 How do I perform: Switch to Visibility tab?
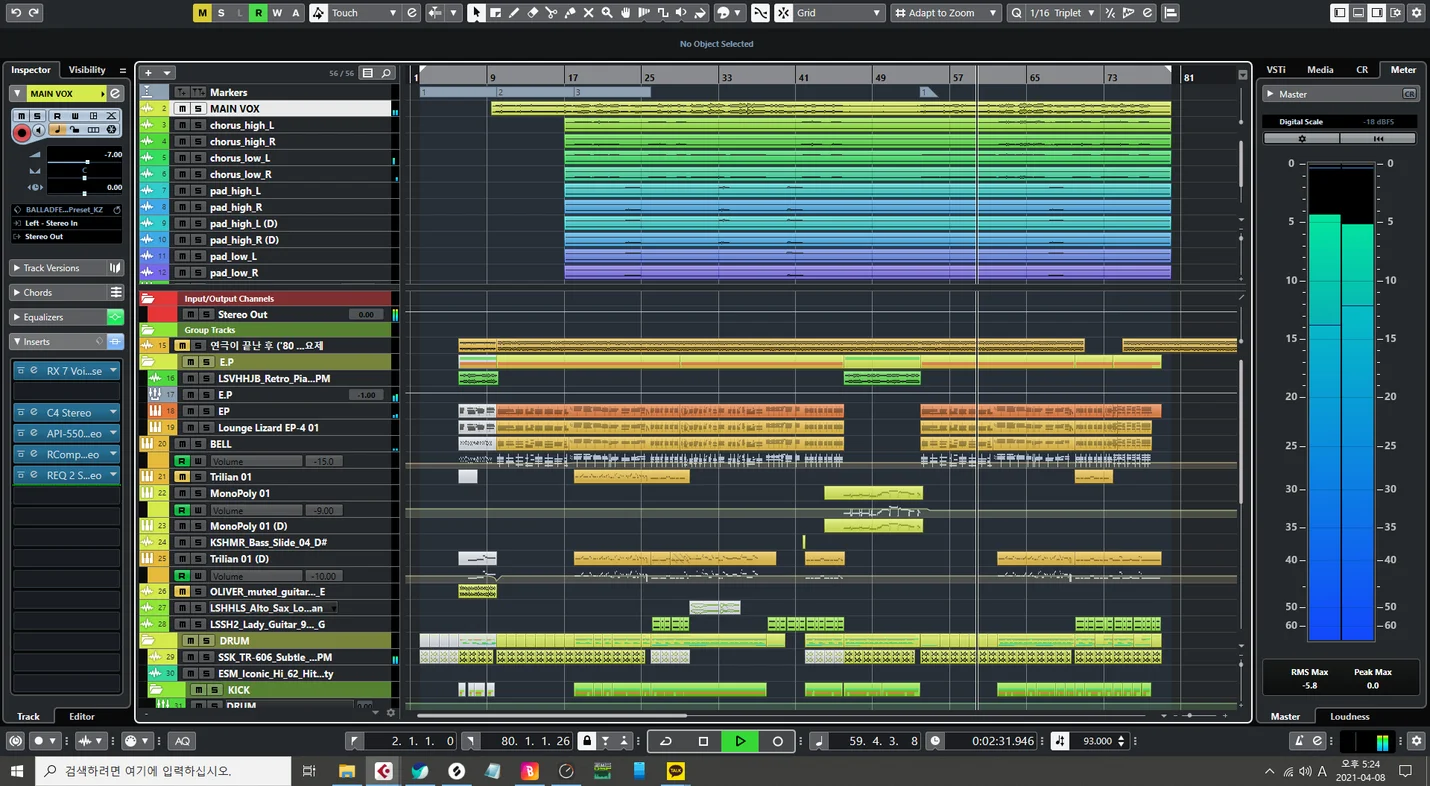[x=87, y=70]
